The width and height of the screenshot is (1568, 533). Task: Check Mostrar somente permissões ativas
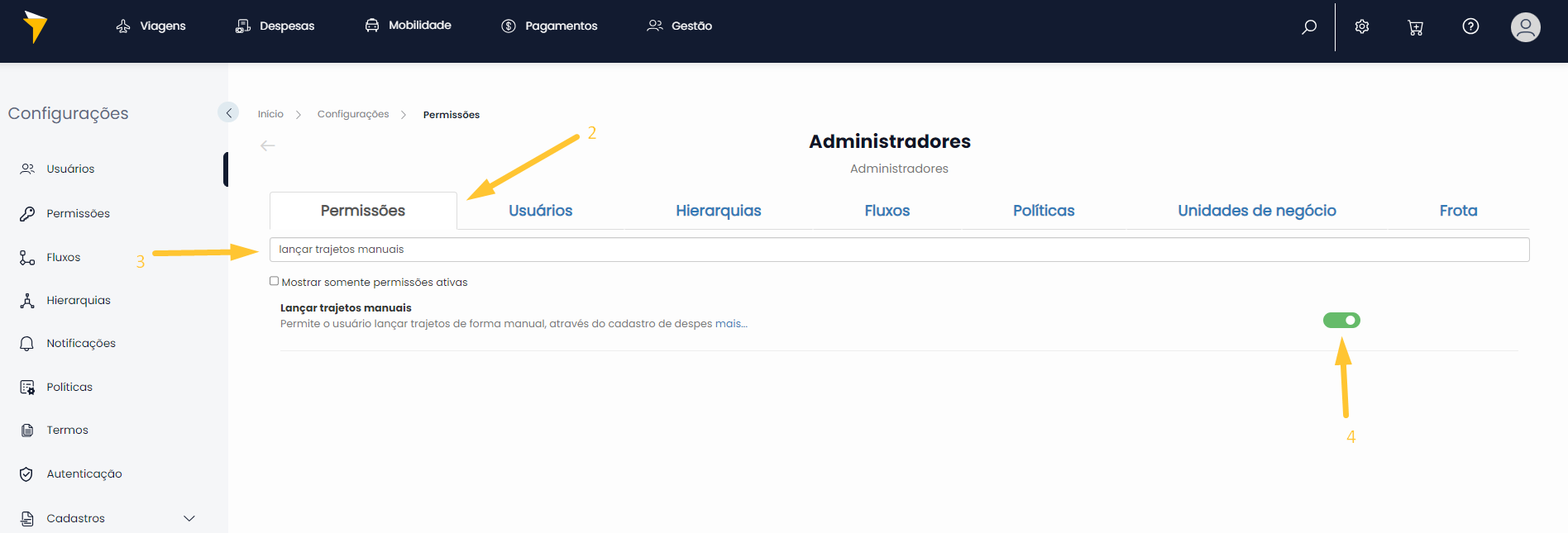click(275, 282)
